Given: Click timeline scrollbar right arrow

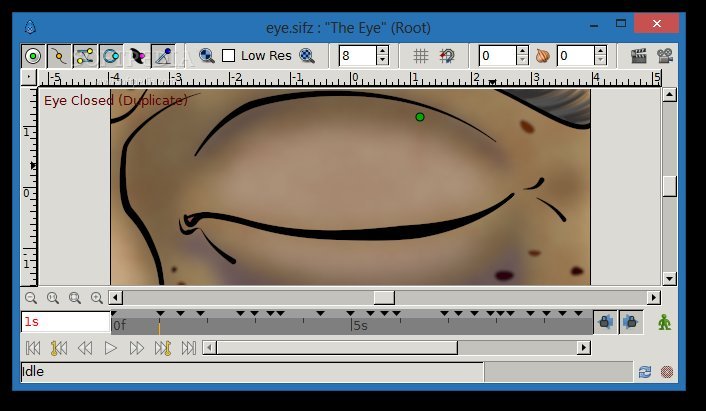Looking at the screenshot, I should click(x=584, y=348).
